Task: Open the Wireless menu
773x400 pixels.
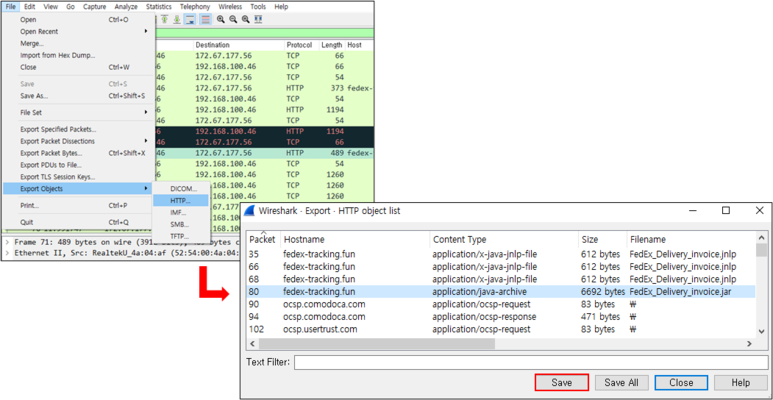Action: (x=230, y=7)
